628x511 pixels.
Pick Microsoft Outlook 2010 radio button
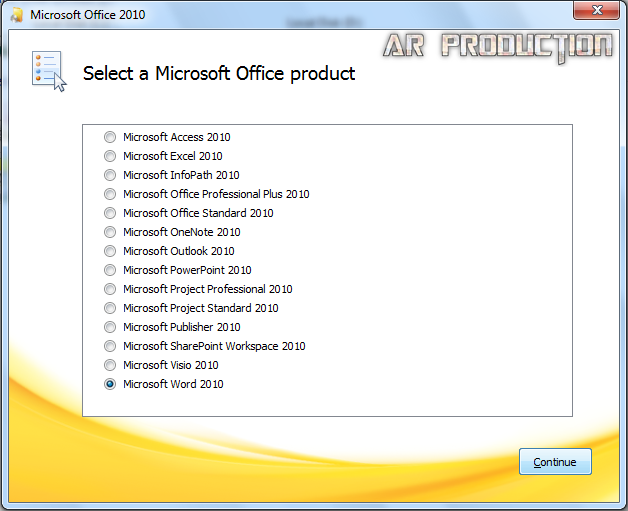(109, 251)
